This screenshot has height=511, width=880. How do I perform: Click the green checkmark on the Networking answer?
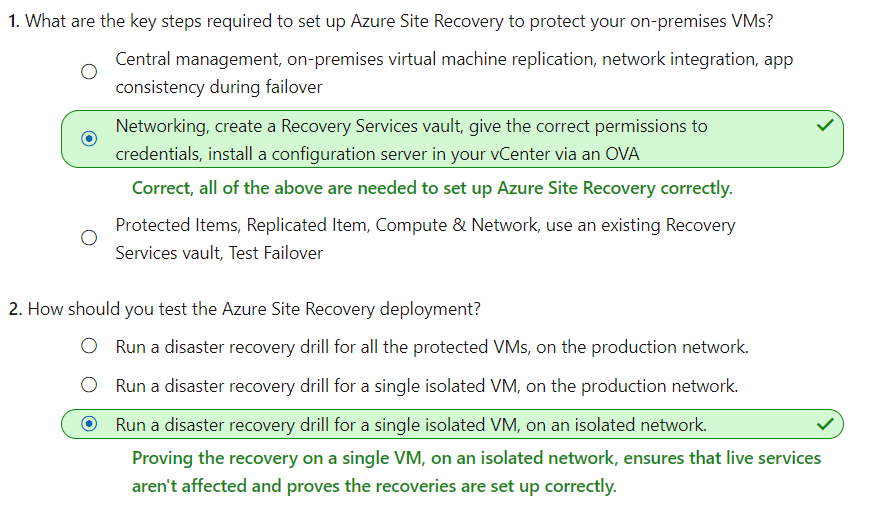825,127
